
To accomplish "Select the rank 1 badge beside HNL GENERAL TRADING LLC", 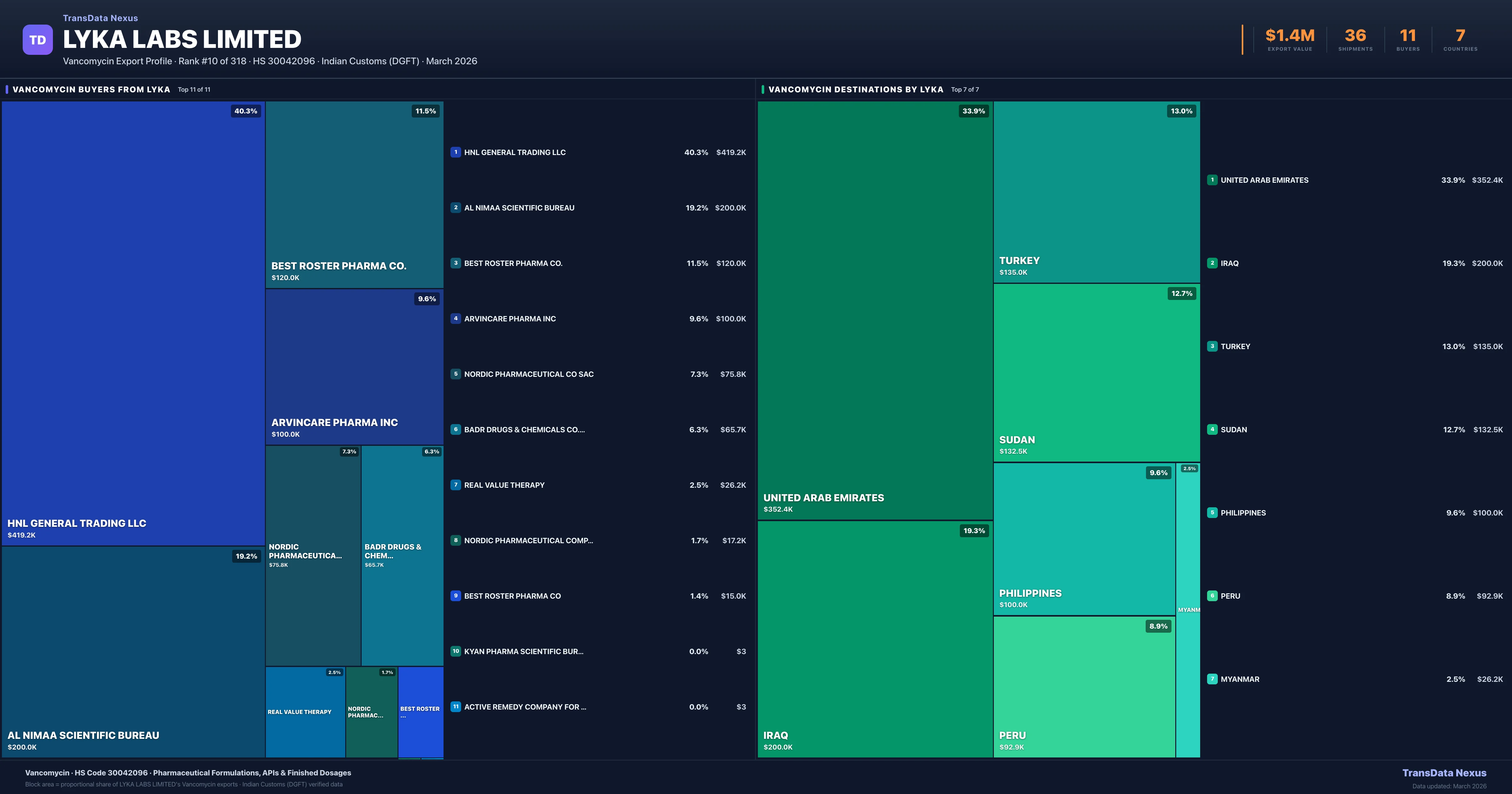I will tap(456, 152).
